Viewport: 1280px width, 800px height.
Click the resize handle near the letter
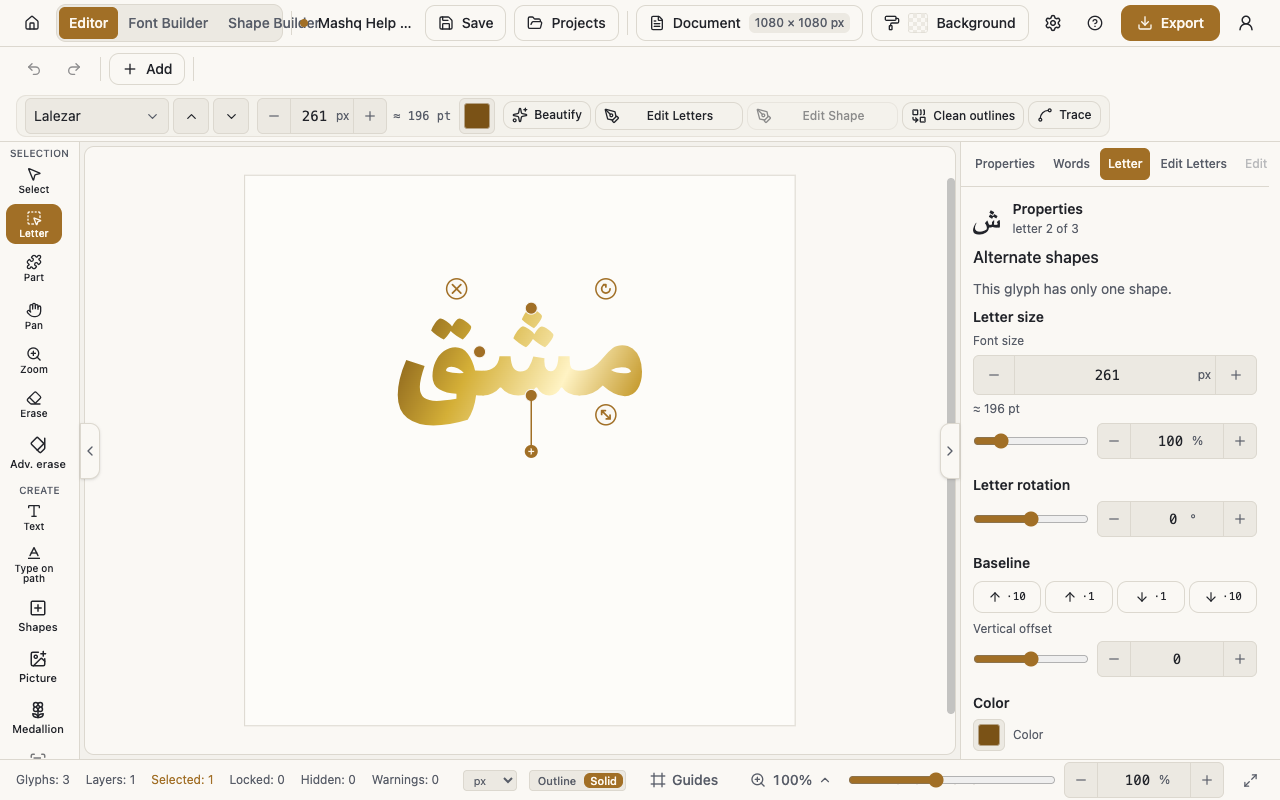[x=605, y=414]
